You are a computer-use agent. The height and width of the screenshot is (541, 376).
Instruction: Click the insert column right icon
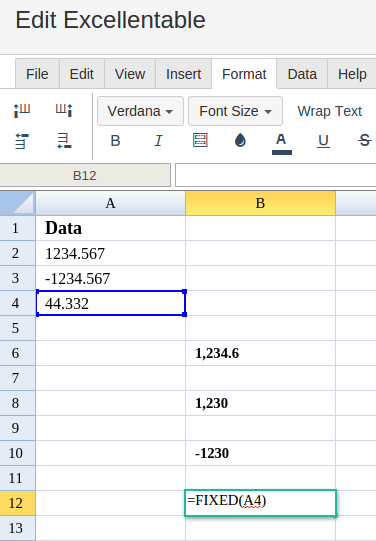(64, 111)
